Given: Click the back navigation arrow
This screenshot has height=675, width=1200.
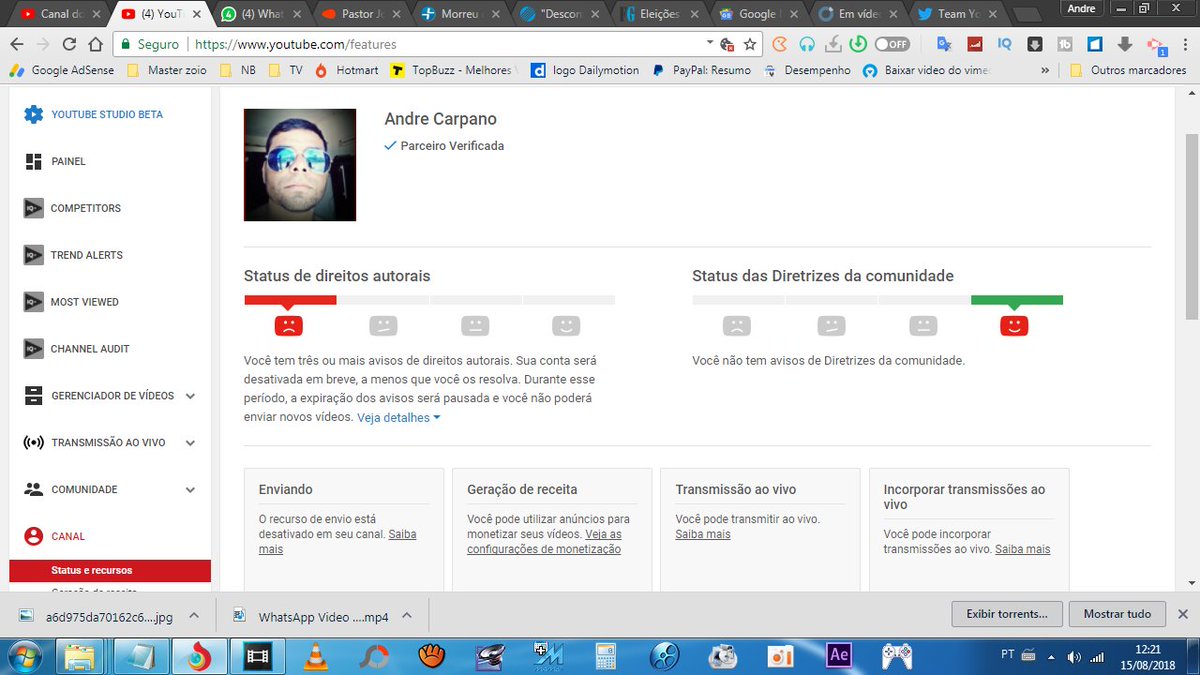Looking at the screenshot, I should [x=17, y=44].
